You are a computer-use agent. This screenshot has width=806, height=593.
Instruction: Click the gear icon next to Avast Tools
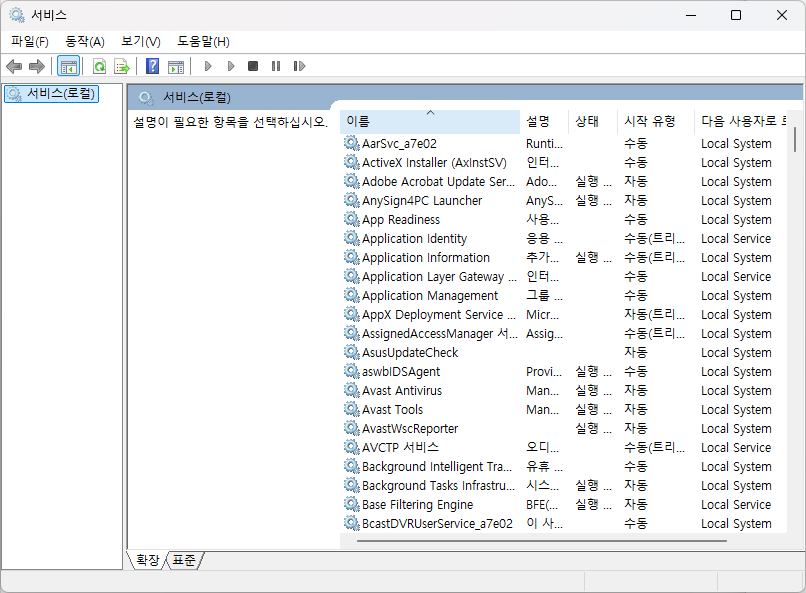tap(352, 409)
